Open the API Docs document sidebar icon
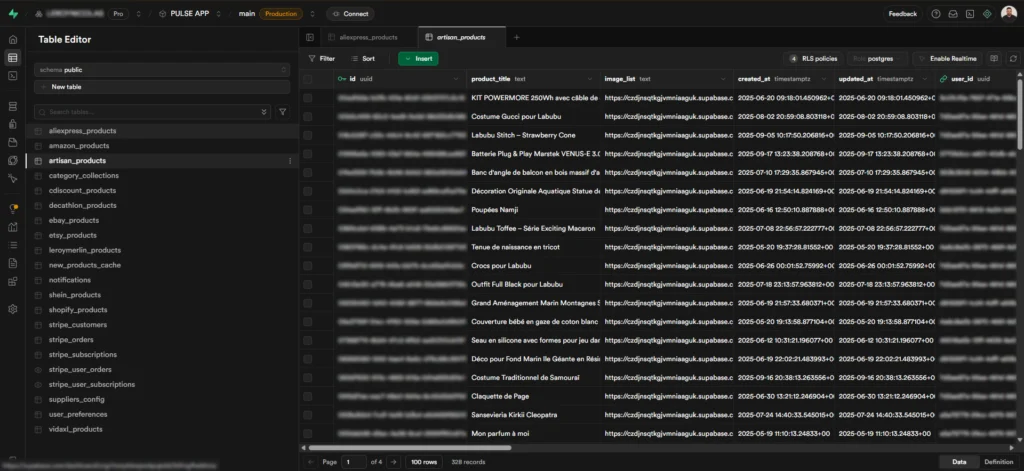 [x=12, y=263]
